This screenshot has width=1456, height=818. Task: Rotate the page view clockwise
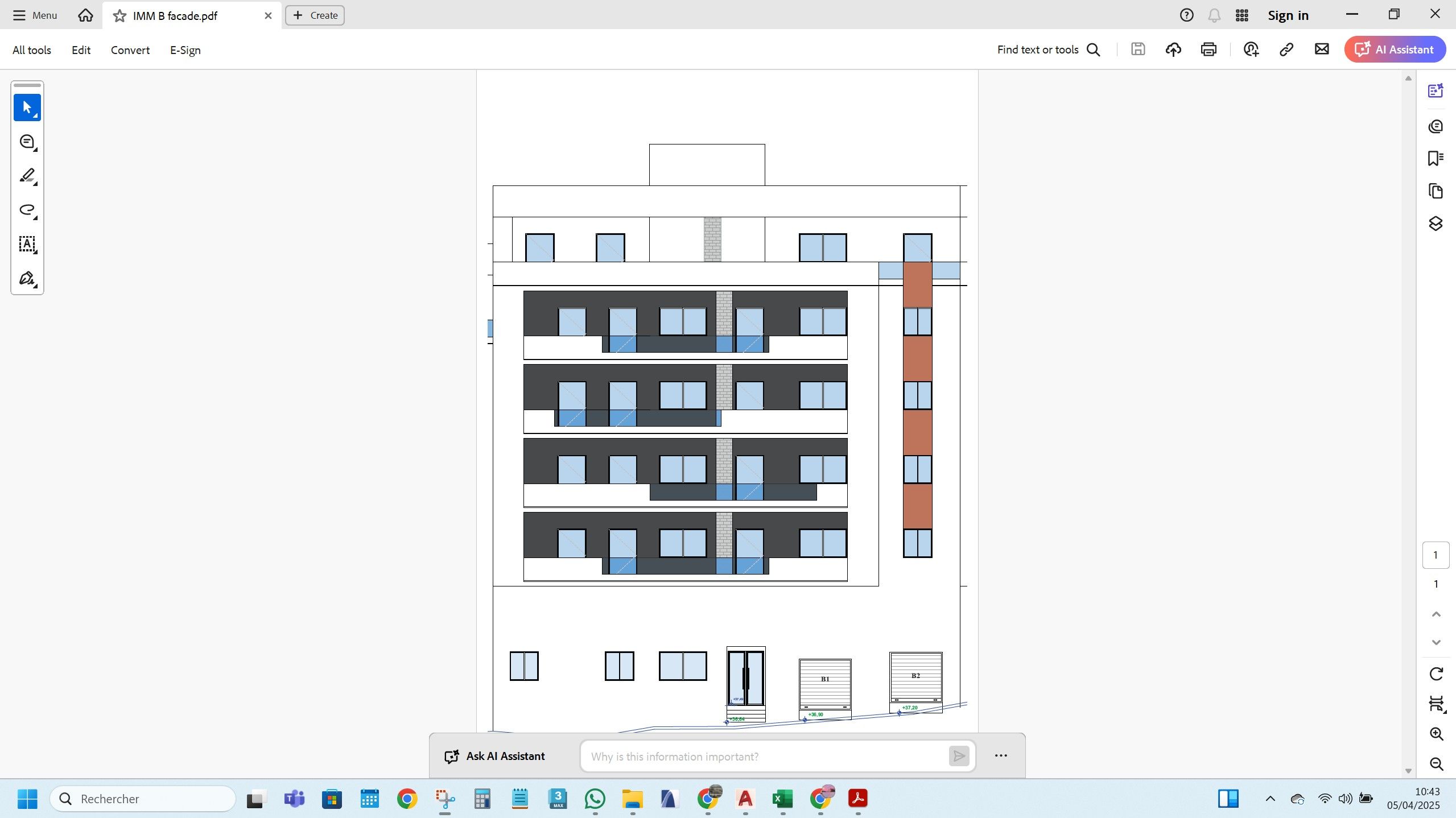1436,674
